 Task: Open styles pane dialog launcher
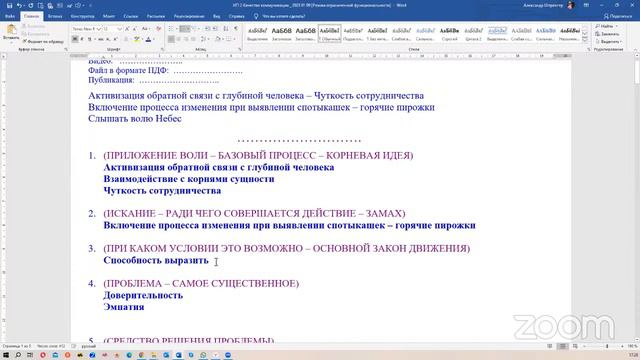588,49
